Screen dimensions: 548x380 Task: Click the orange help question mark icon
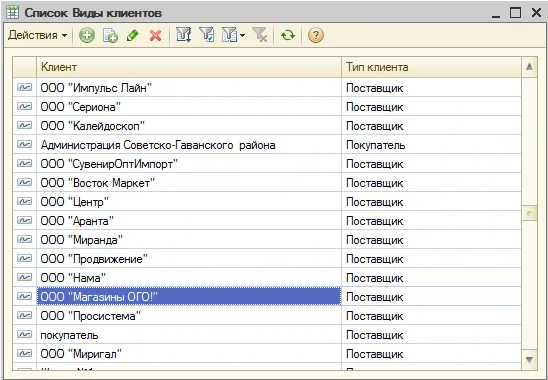point(316,35)
